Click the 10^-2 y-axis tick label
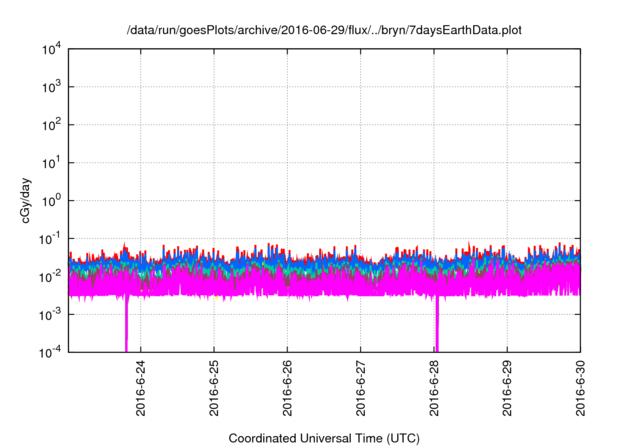640x448 pixels. click(x=49, y=277)
